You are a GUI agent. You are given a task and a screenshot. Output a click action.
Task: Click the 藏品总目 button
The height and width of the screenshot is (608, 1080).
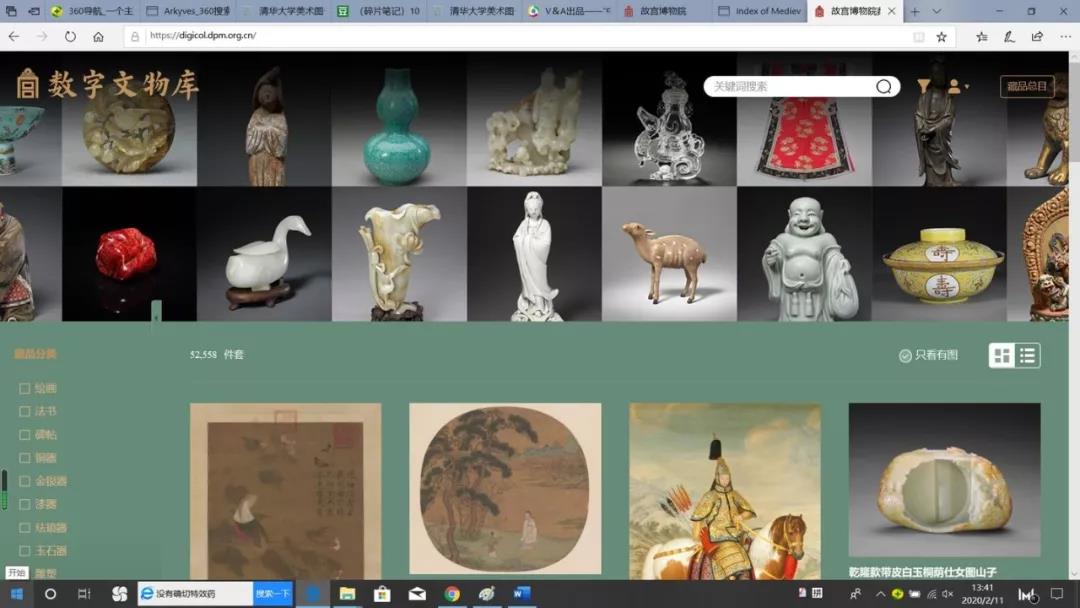point(1027,87)
